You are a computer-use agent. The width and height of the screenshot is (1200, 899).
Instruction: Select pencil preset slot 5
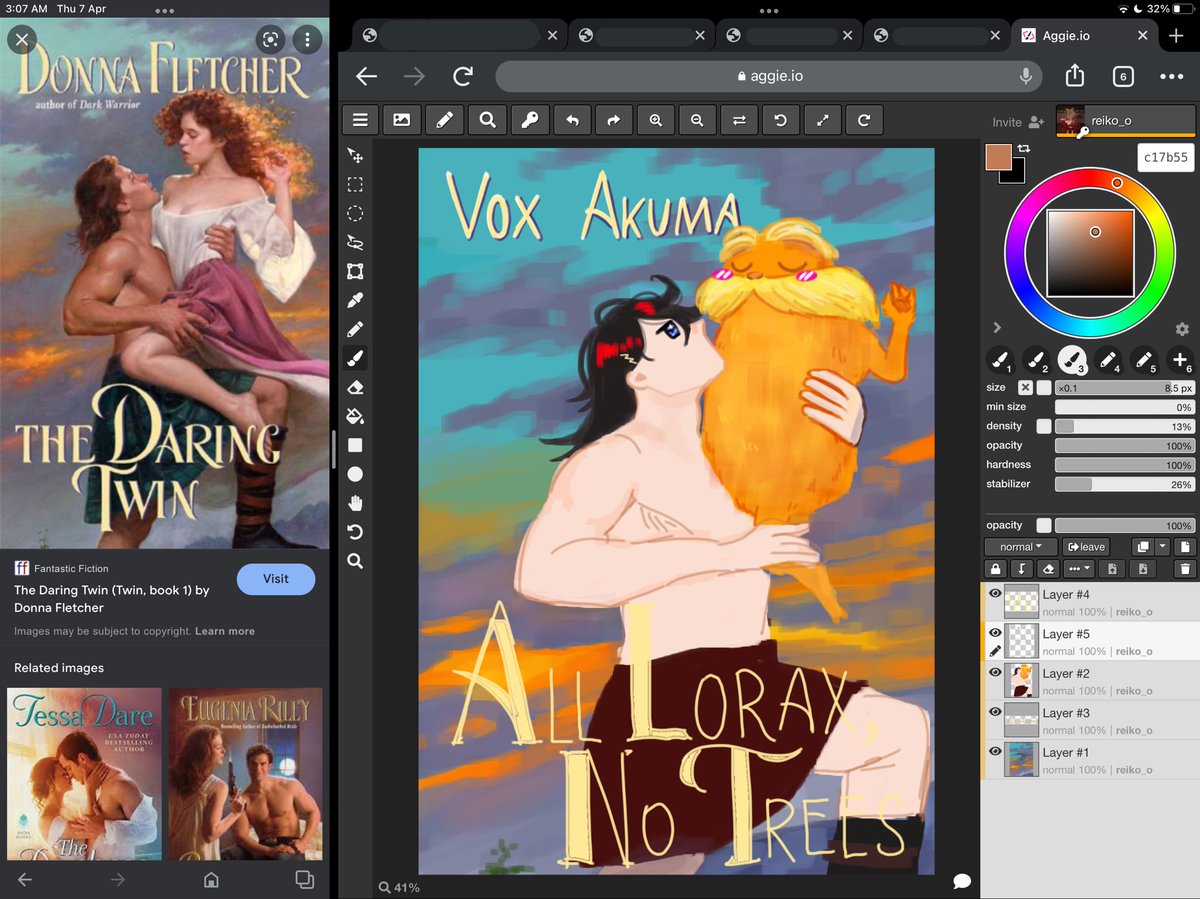coord(1144,360)
